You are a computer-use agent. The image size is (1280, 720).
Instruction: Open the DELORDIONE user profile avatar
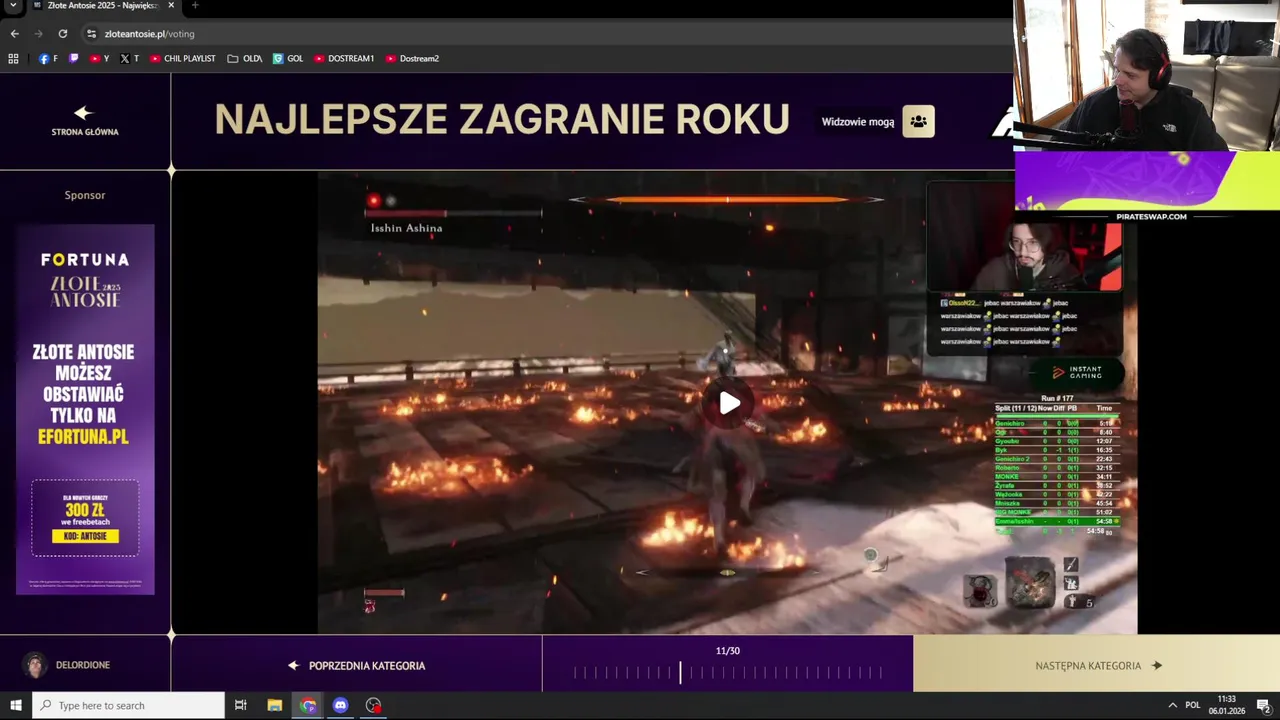(36, 665)
